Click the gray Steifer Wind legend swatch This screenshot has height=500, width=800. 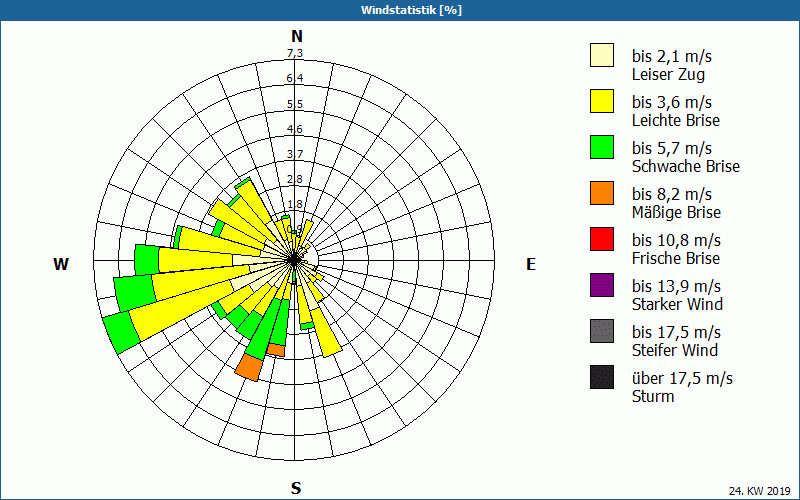coord(602,331)
